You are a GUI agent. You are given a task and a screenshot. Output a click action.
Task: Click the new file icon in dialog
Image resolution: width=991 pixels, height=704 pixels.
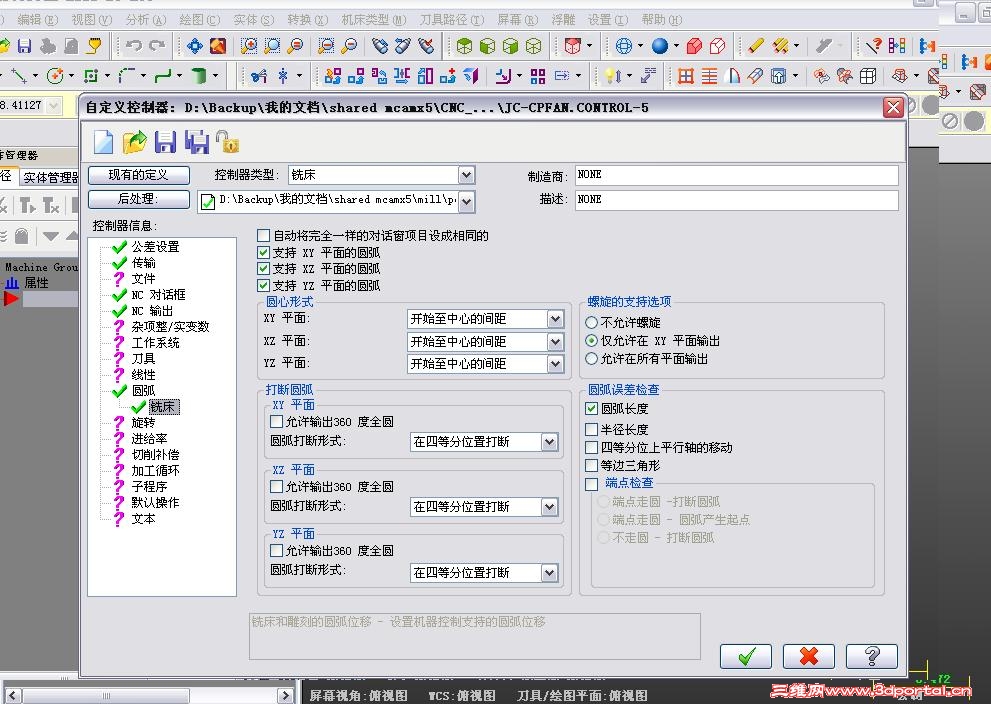[104, 142]
